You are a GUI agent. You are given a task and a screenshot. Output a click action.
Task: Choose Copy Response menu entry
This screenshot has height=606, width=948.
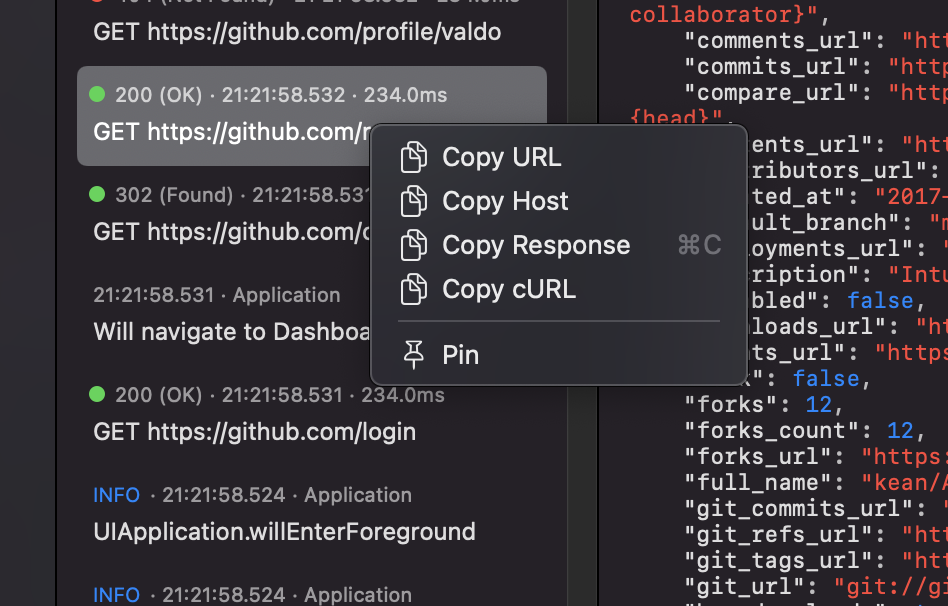tap(559, 245)
